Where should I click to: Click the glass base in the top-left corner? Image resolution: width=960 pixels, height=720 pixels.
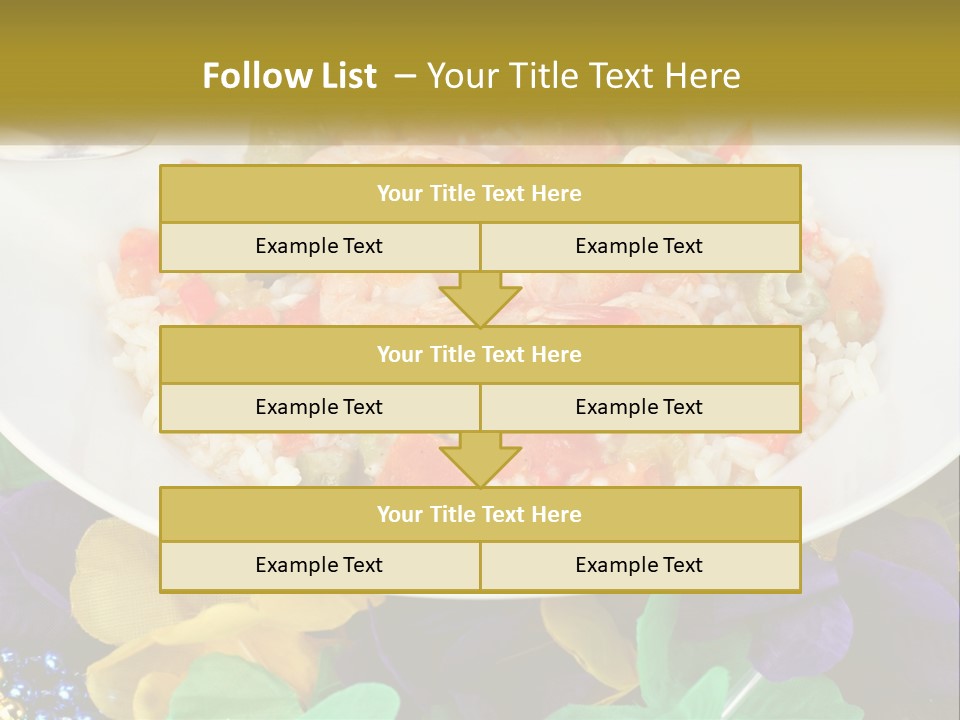(x=90, y=152)
